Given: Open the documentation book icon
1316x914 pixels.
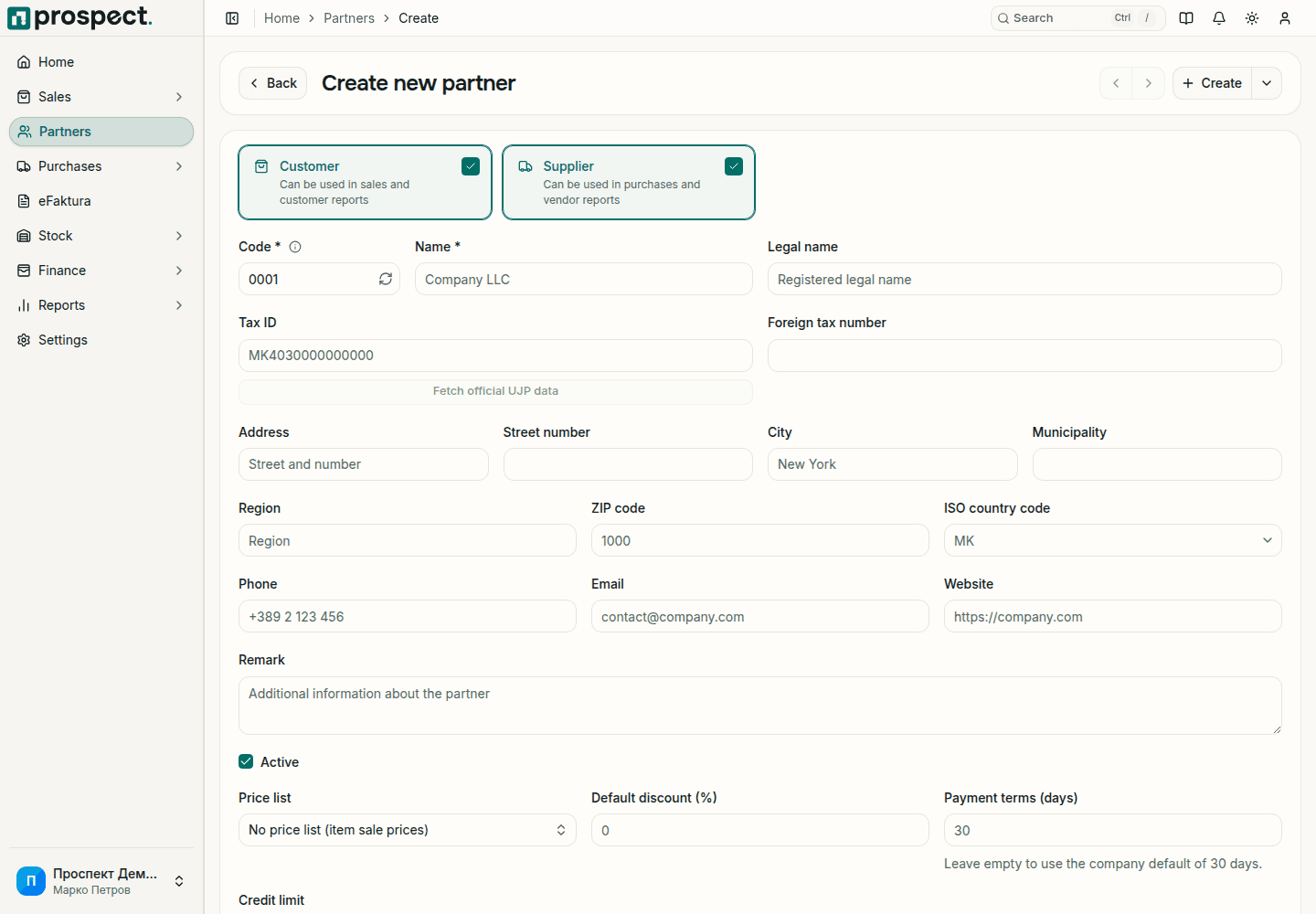Looking at the screenshot, I should pyautogui.click(x=1186, y=18).
